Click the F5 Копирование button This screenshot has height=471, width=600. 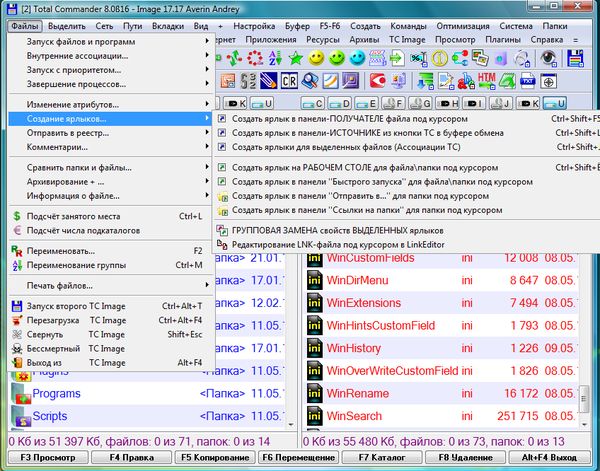(215, 458)
